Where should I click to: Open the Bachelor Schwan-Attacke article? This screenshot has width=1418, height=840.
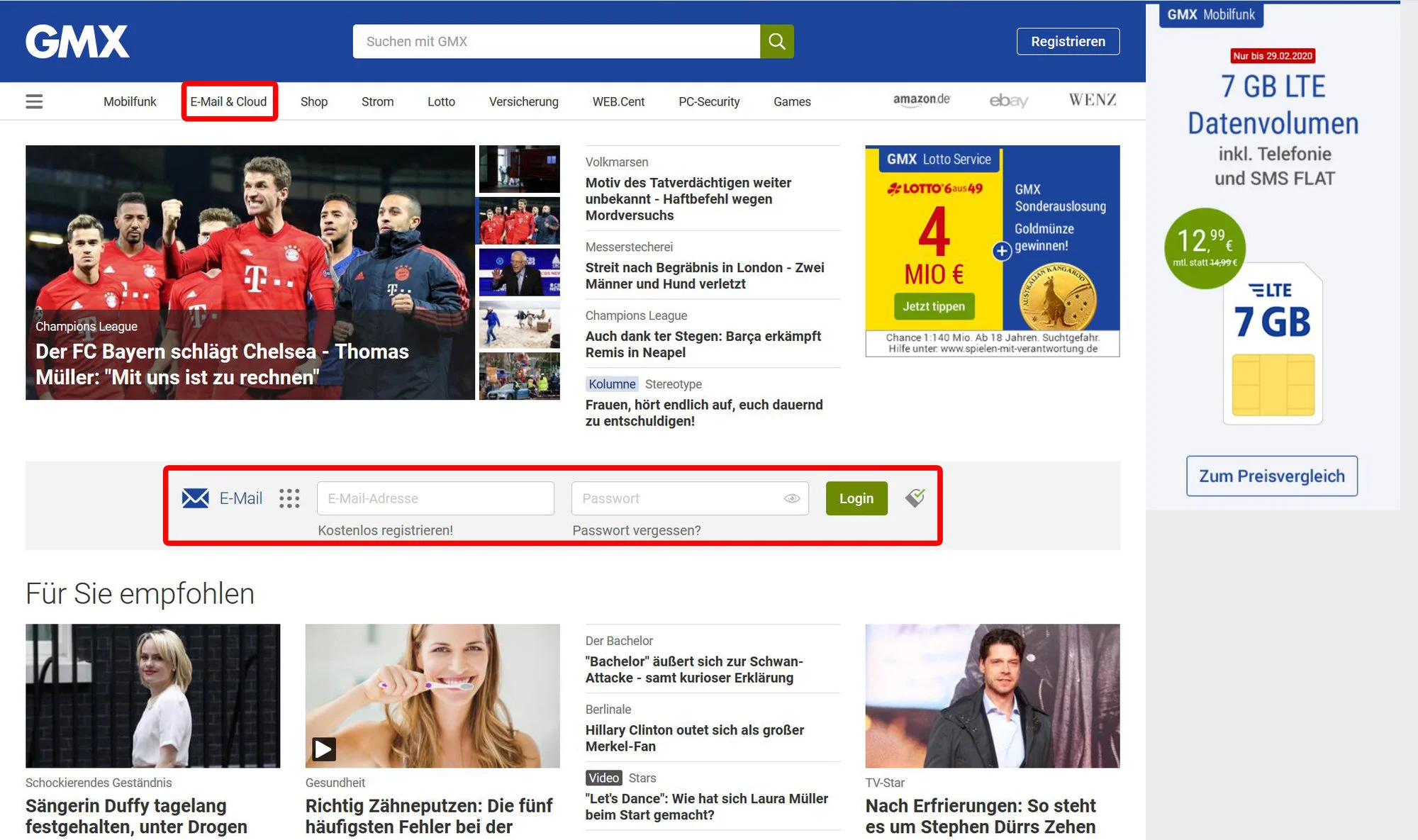click(x=694, y=669)
